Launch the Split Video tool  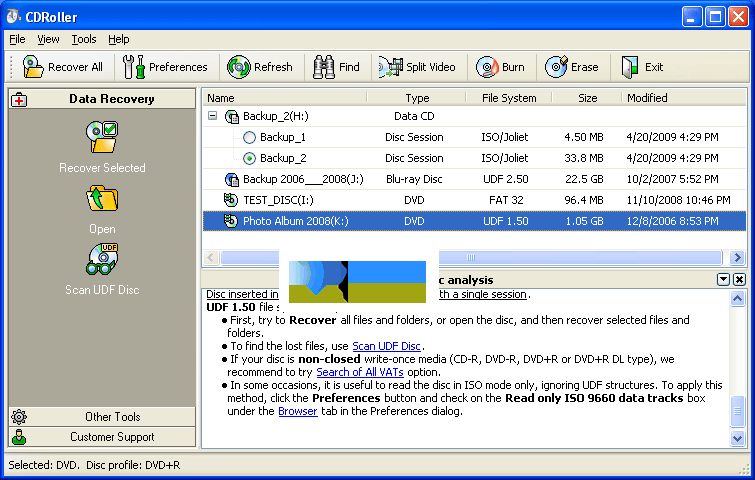click(x=417, y=67)
